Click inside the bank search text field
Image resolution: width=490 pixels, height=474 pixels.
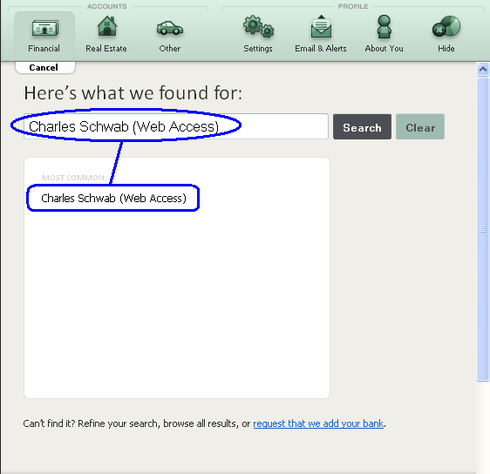[176, 126]
